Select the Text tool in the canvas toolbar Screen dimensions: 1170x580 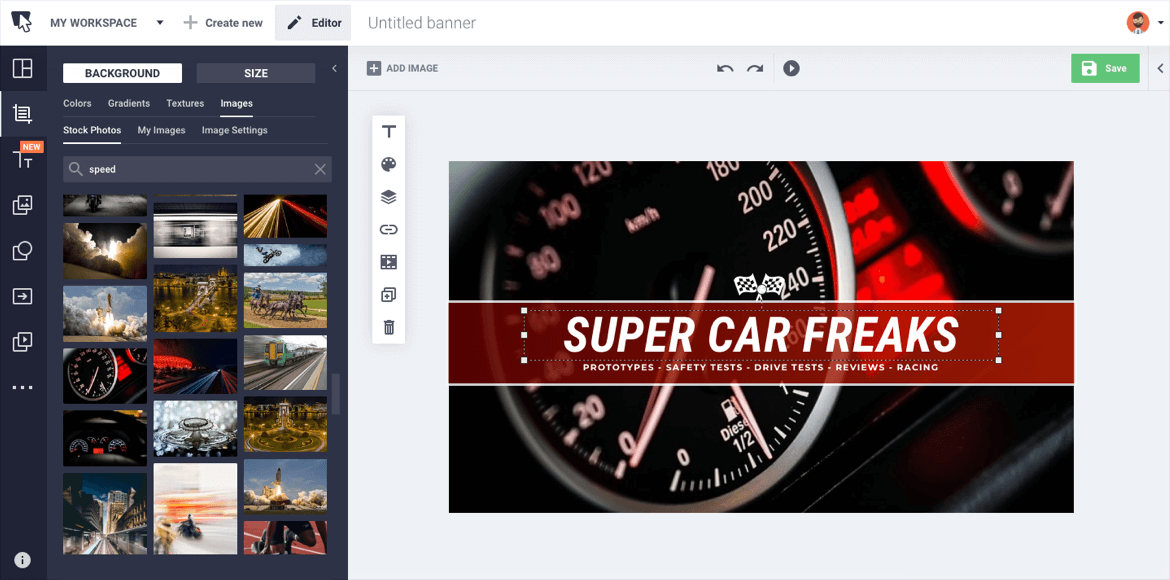pos(388,131)
